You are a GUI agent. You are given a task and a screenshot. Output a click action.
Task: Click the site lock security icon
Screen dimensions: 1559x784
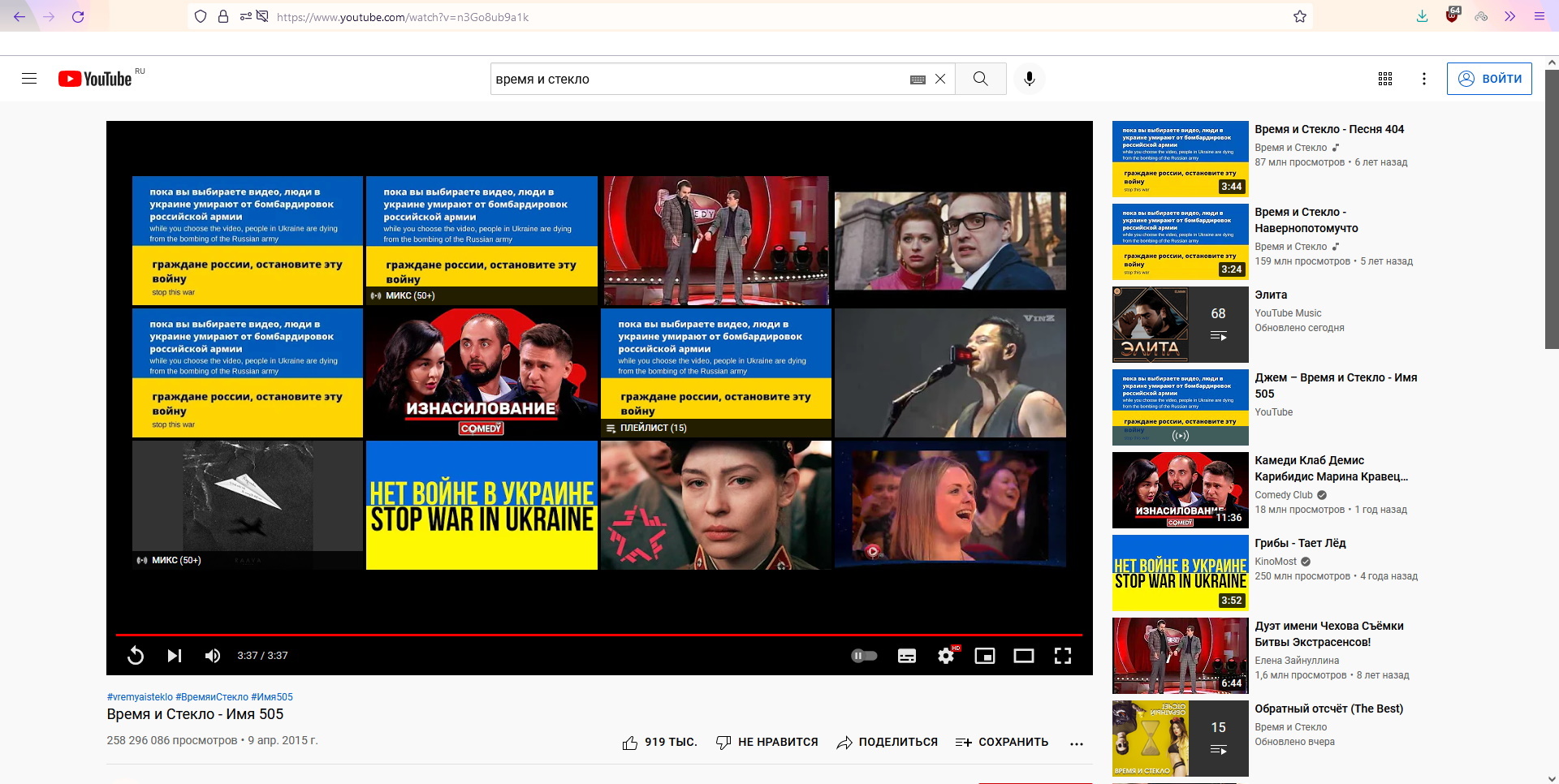coord(223,16)
